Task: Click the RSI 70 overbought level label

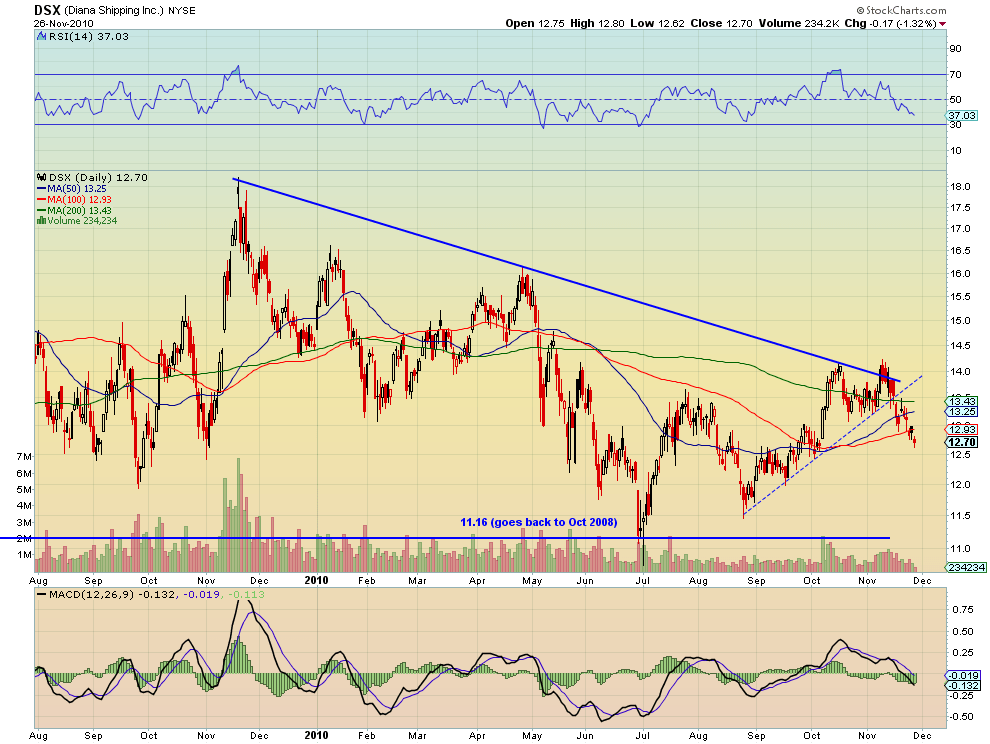Action: coord(955,75)
